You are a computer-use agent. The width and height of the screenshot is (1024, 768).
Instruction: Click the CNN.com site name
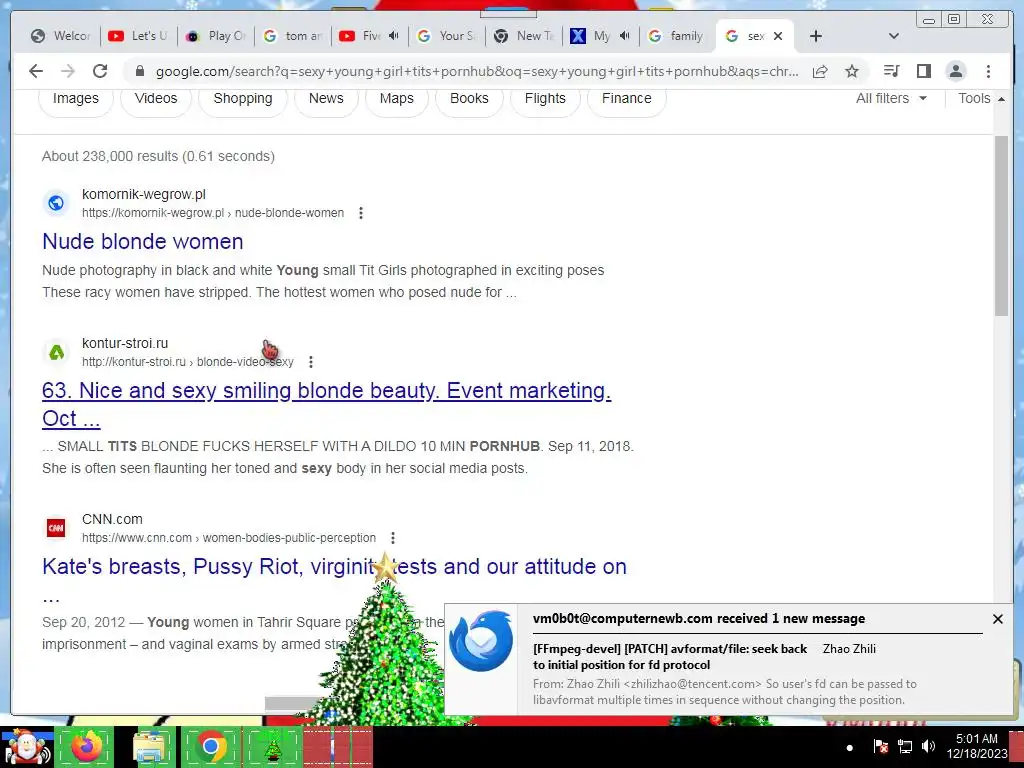click(x=112, y=519)
